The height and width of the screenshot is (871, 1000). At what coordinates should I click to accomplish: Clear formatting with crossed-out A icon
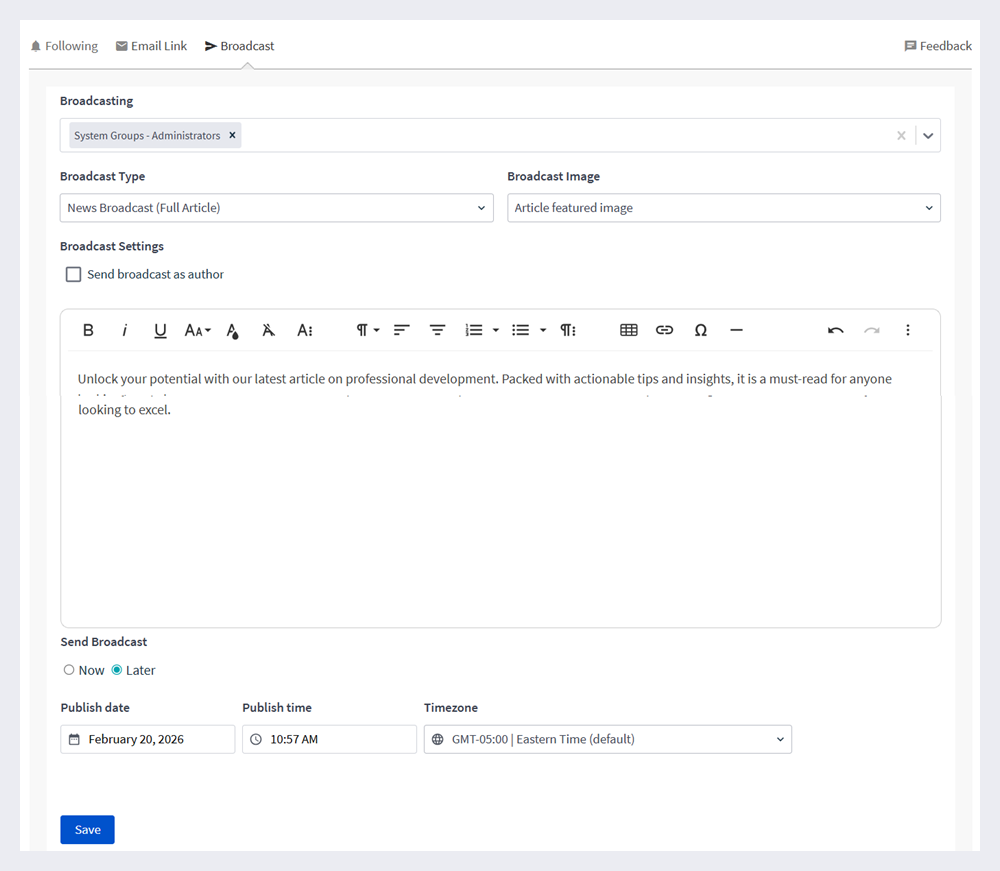point(268,330)
